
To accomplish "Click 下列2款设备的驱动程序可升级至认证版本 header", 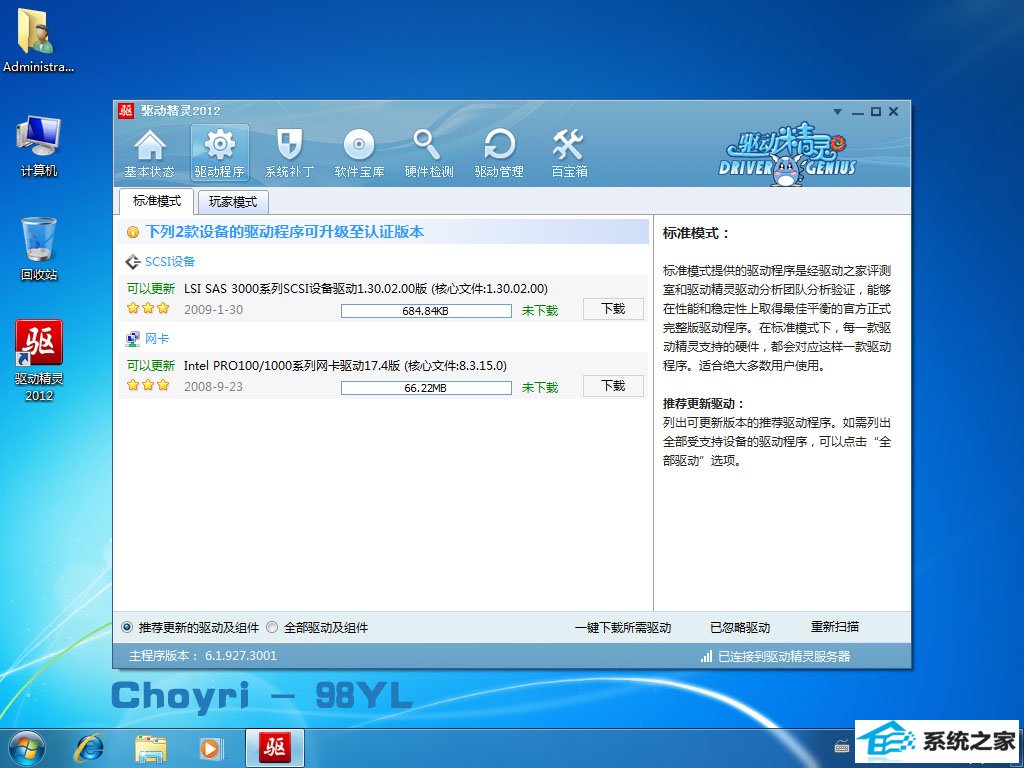I will (x=284, y=232).
